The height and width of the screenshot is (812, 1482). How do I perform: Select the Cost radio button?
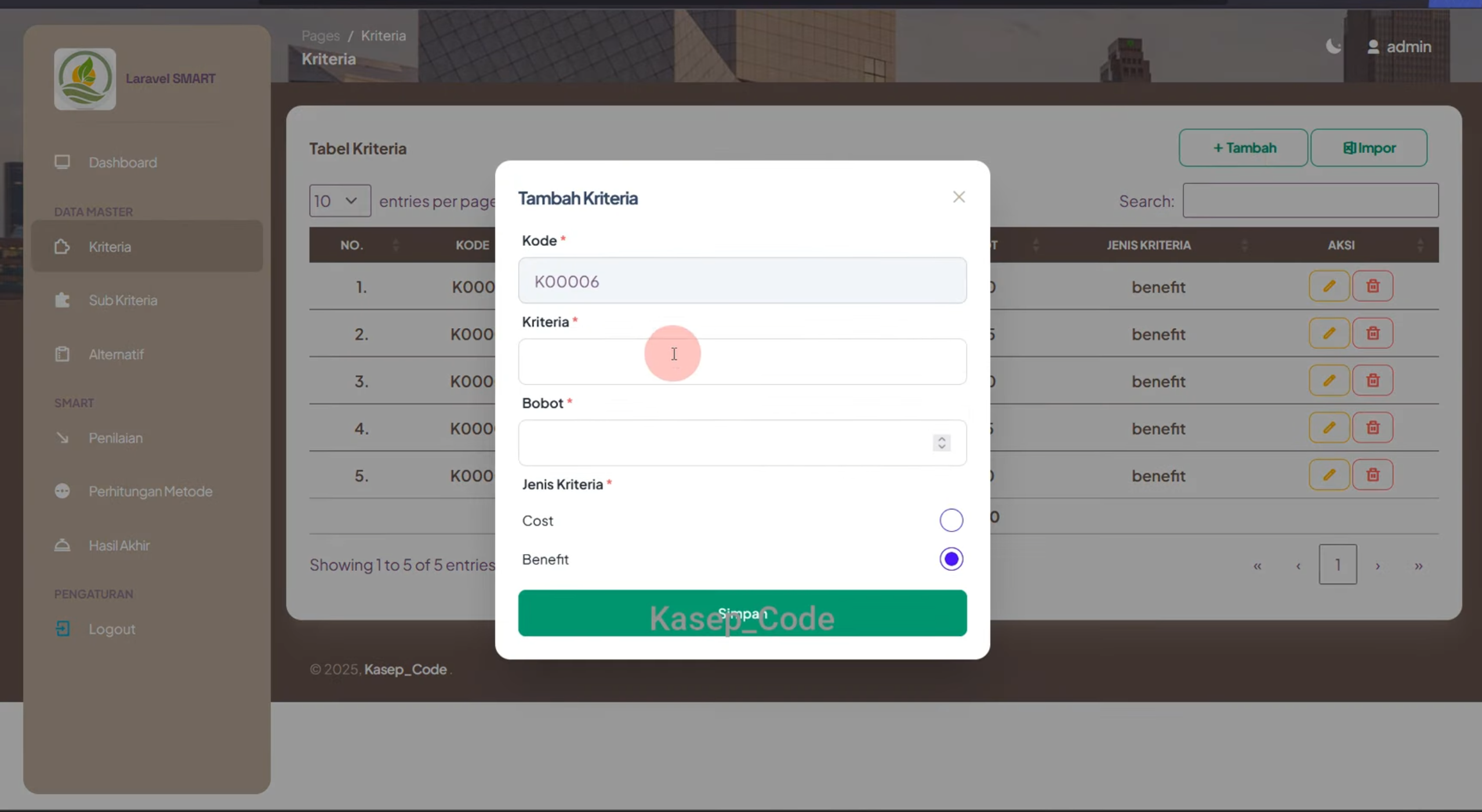coord(951,520)
